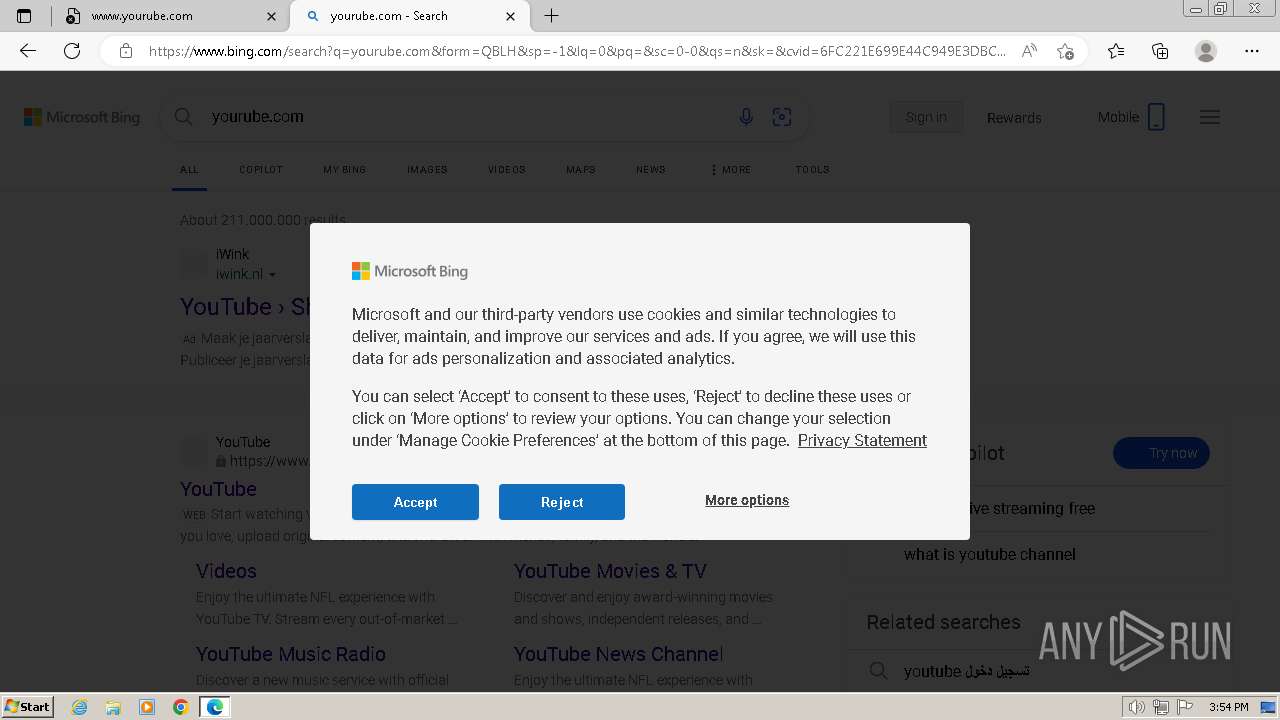Select the yourube.com - Search tab
Screen dimensions: 1280x720
click(x=410, y=16)
